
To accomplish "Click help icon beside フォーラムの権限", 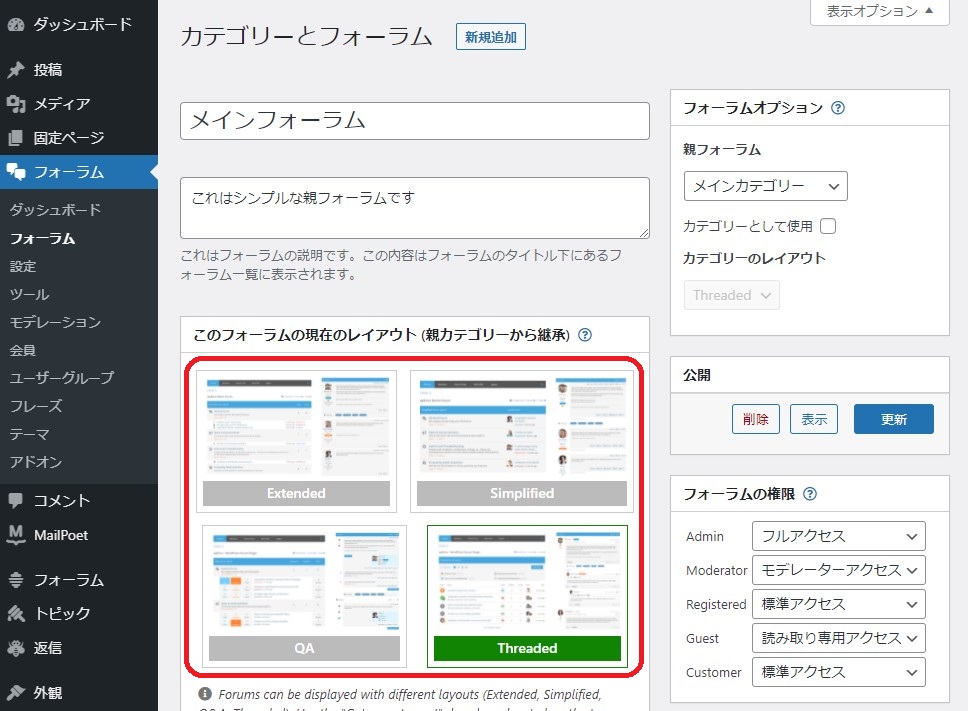I will (810, 494).
